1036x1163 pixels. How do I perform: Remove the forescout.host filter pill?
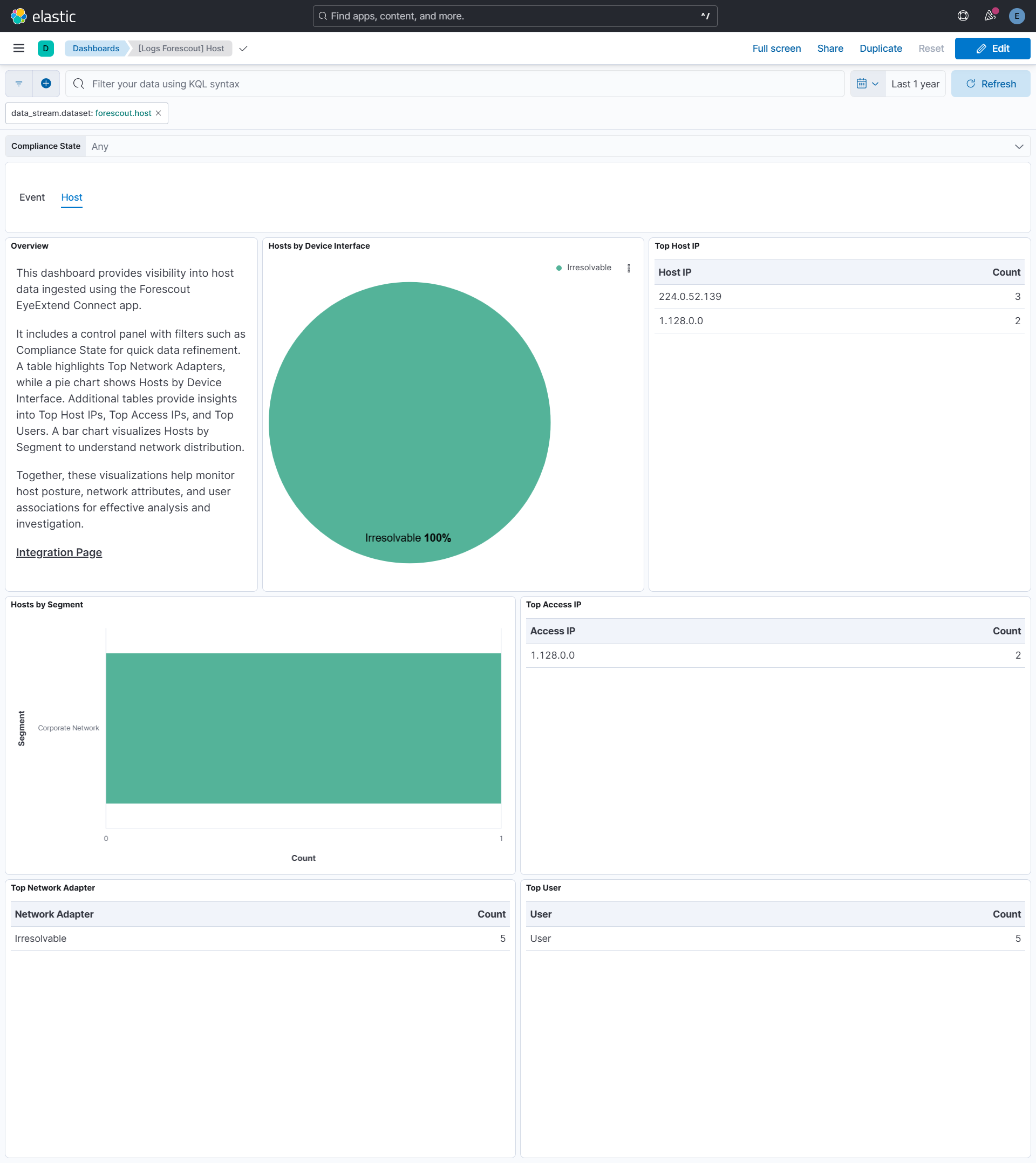[158, 113]
